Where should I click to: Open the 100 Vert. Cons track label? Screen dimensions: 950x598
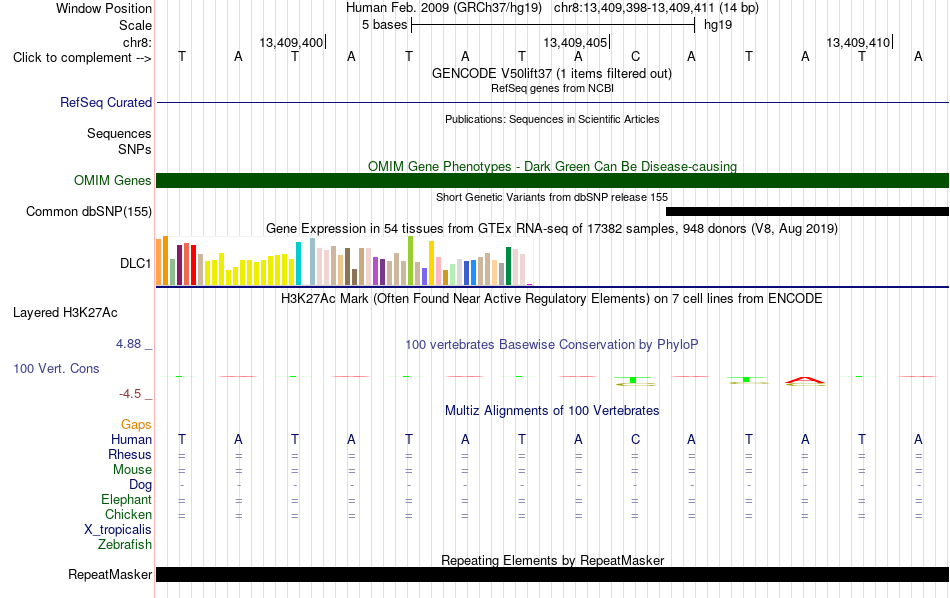(x=56, y=368)
